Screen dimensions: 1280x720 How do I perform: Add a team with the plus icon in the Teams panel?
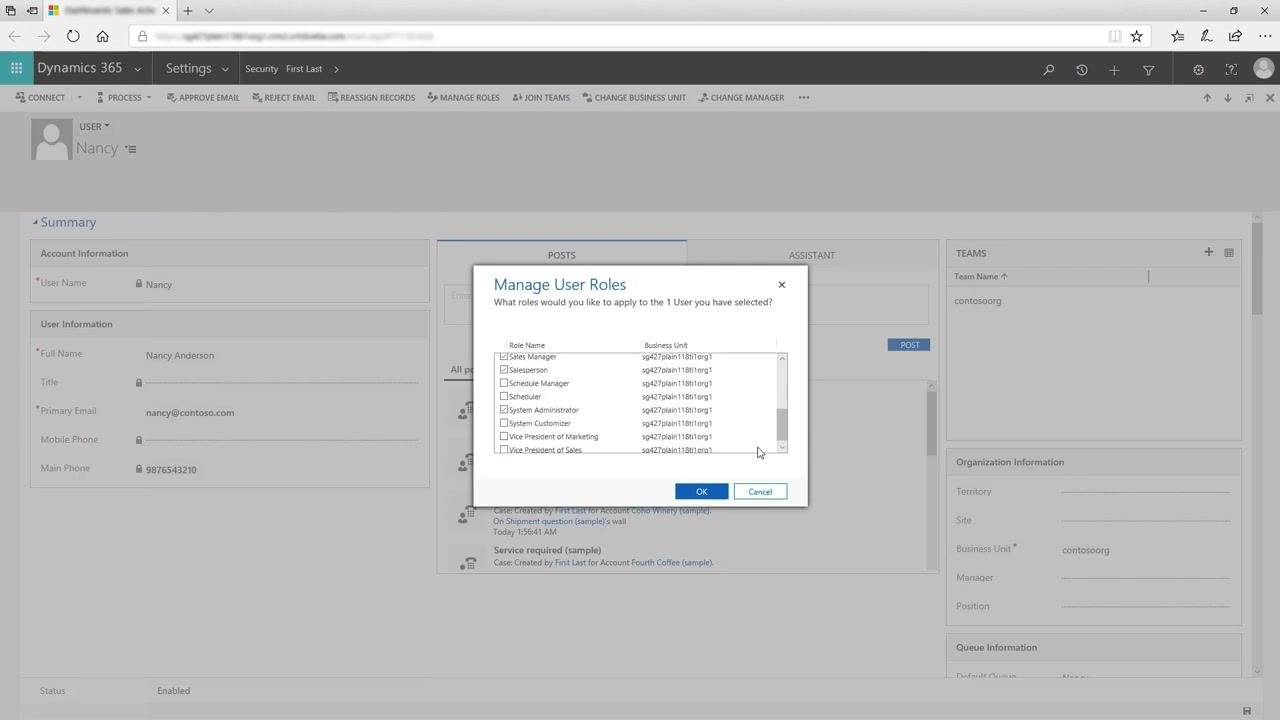pos(1208,252)
